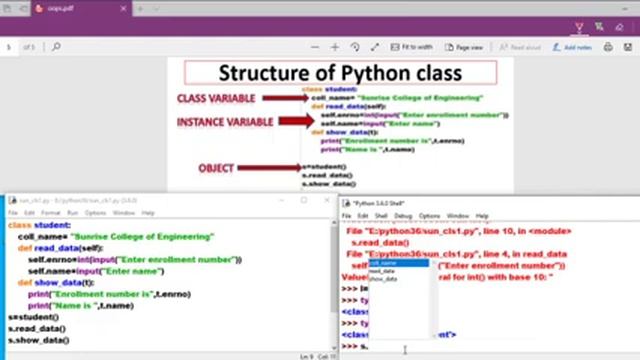Open Shell menu in Python Shell
The height and width of the screenshot is (360, 640).
pyautogui.click(x=381, y=216)
